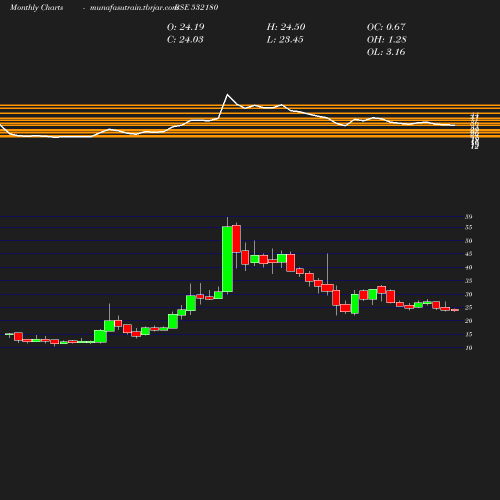Select the low value "L: 23.45"
Viewport: 500px width, 500px height.
(285, 40)
